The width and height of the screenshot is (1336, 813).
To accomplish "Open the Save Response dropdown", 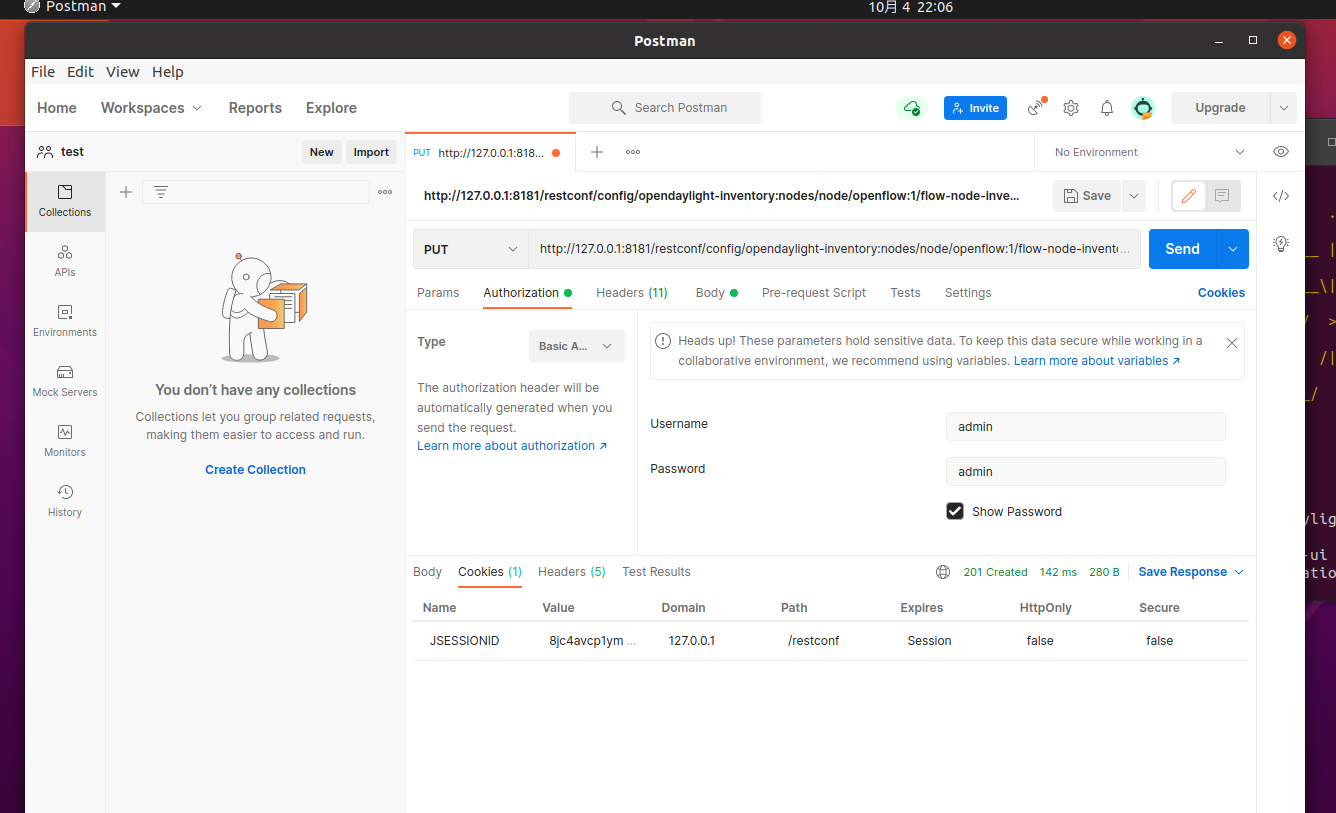I will [1191, 572].
